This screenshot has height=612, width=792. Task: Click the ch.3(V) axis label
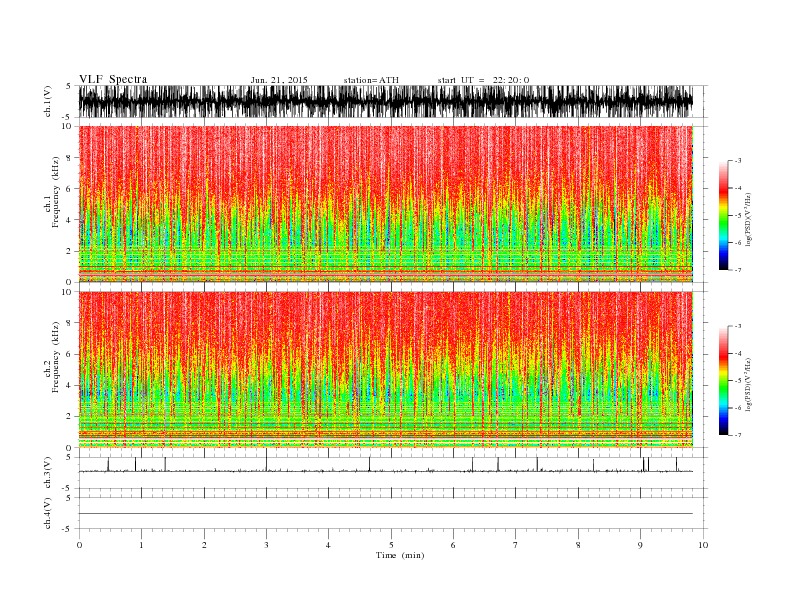47,473
